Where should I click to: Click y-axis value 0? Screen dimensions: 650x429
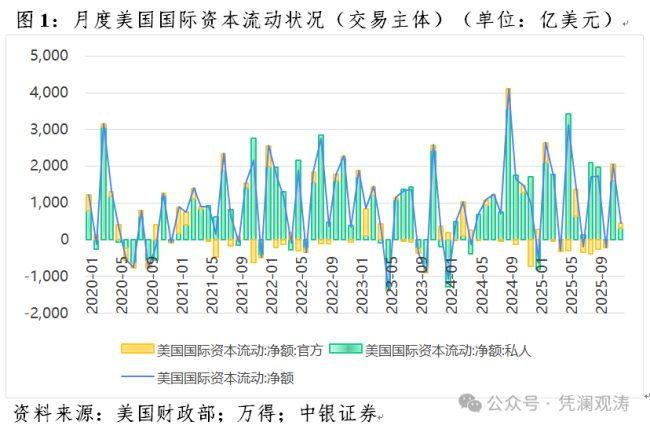(65, 240)
